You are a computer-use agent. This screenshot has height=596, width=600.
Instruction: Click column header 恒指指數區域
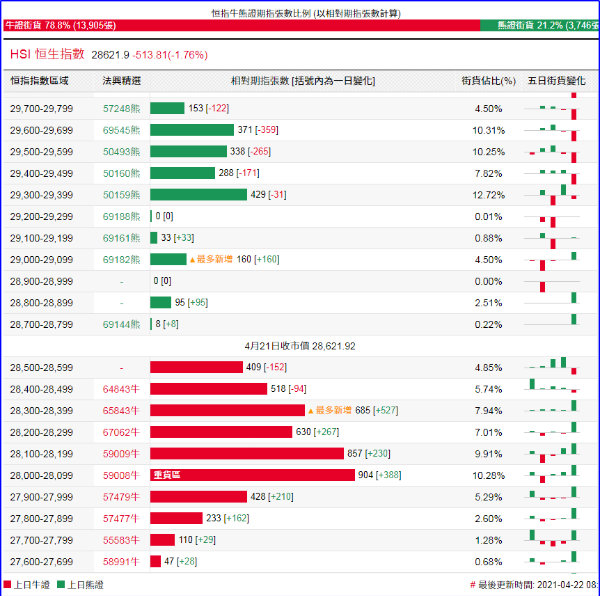pos(39,81)
